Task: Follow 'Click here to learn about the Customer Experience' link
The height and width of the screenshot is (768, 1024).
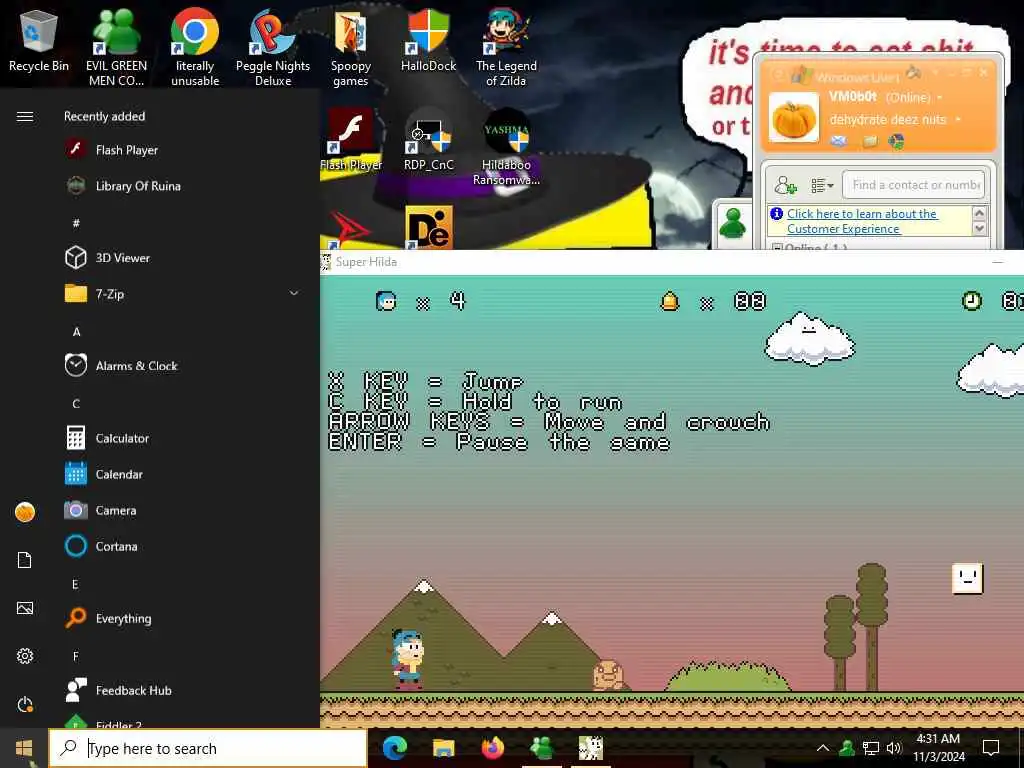Action: point(861,221)
